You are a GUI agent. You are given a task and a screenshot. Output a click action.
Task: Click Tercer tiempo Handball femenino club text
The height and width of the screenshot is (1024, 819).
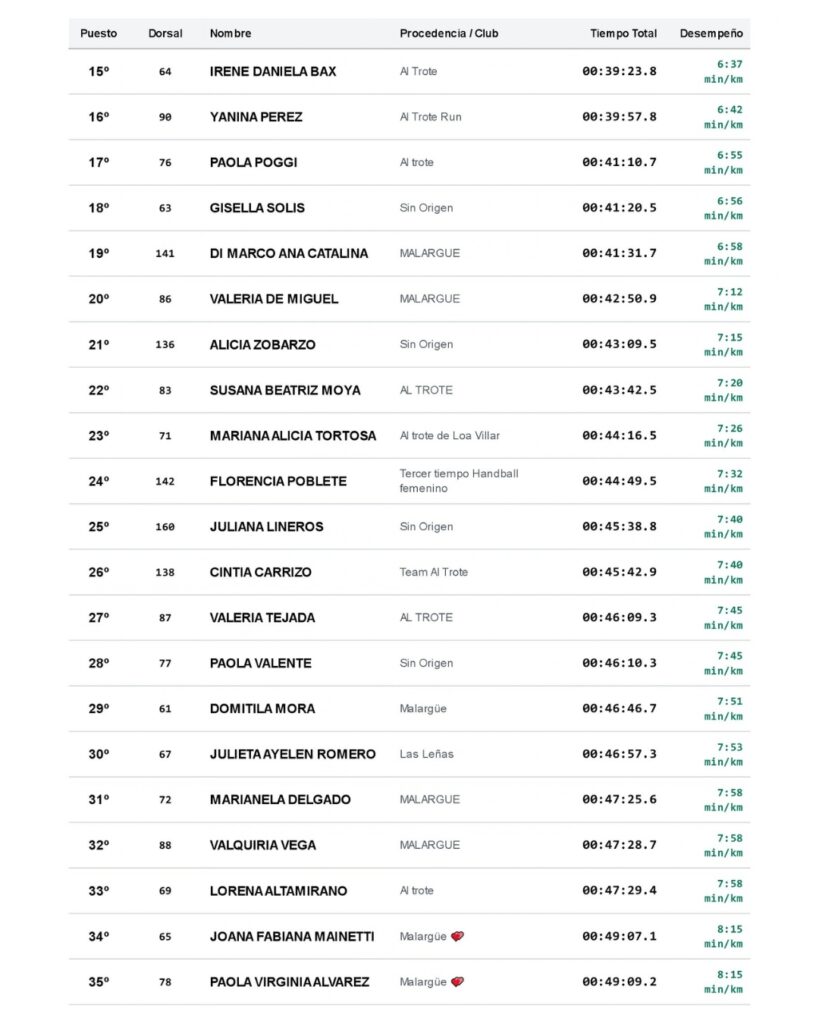tap(459, 481)
